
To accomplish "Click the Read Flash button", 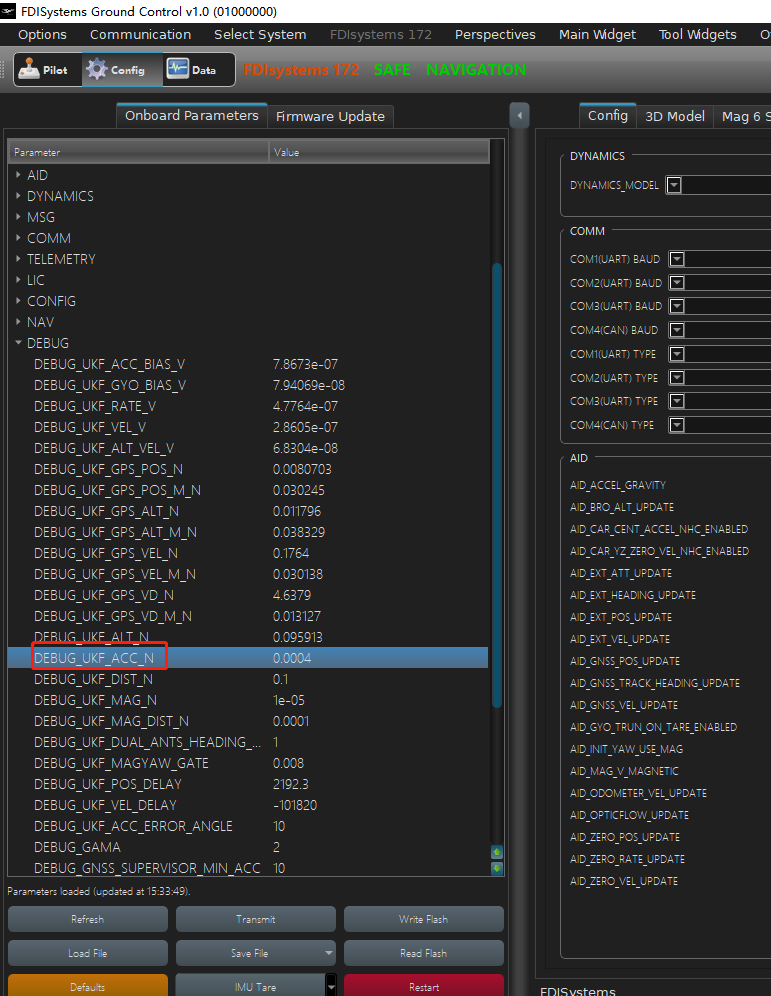I will click(424, 953).
